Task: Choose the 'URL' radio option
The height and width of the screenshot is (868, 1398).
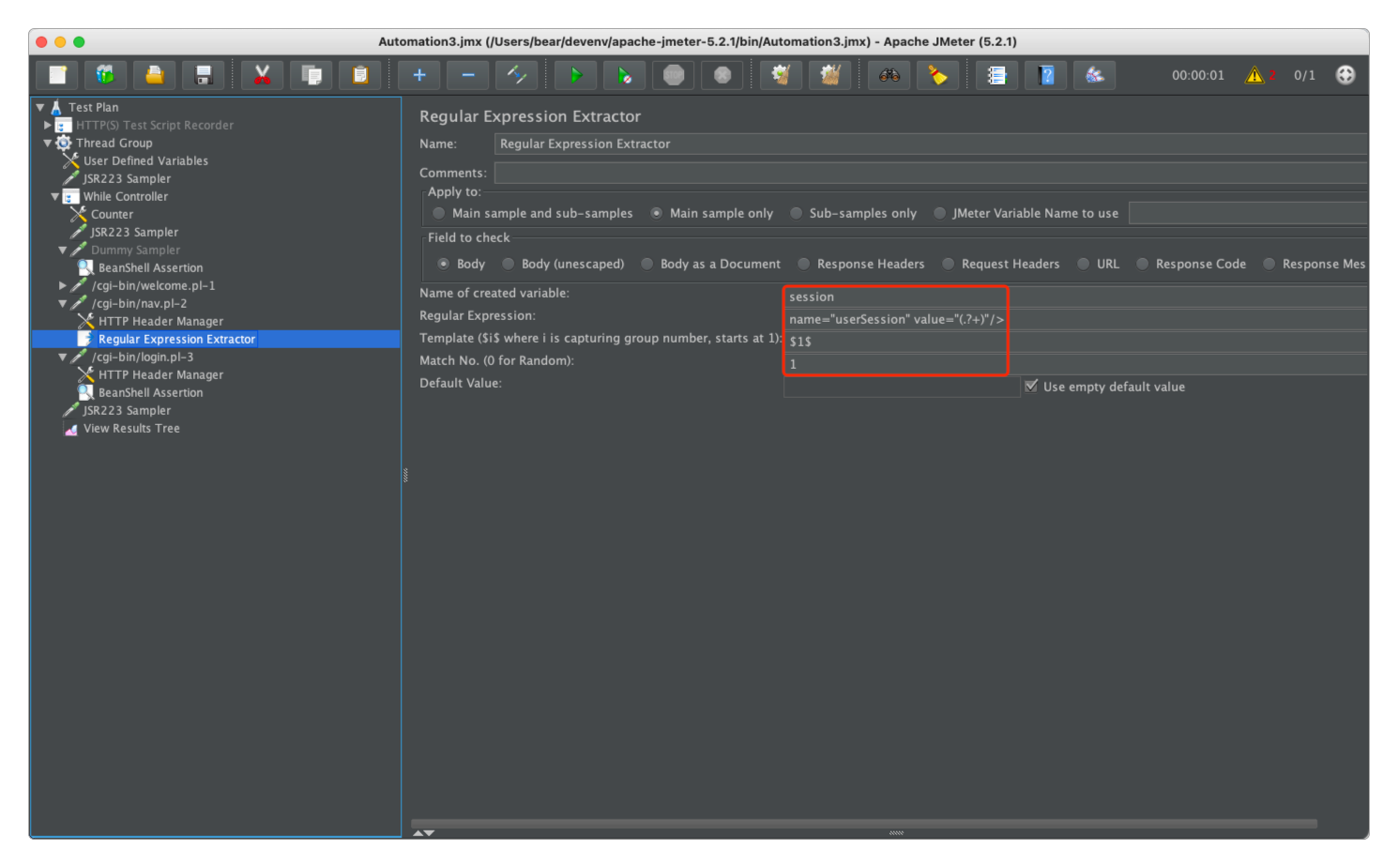Action: tap(1084, 264)
